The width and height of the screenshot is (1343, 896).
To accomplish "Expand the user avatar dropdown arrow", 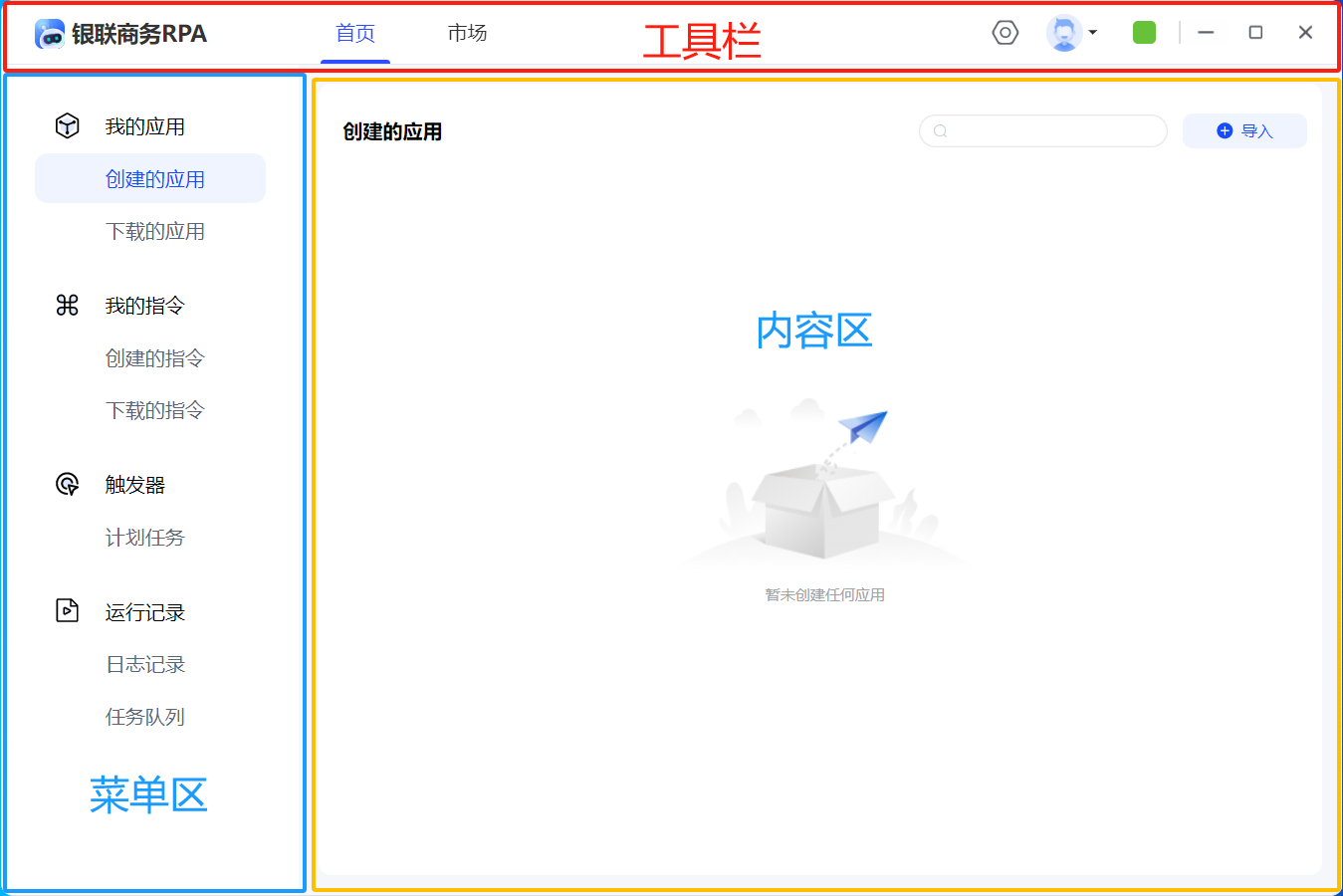I will (x=1093, y=33).
